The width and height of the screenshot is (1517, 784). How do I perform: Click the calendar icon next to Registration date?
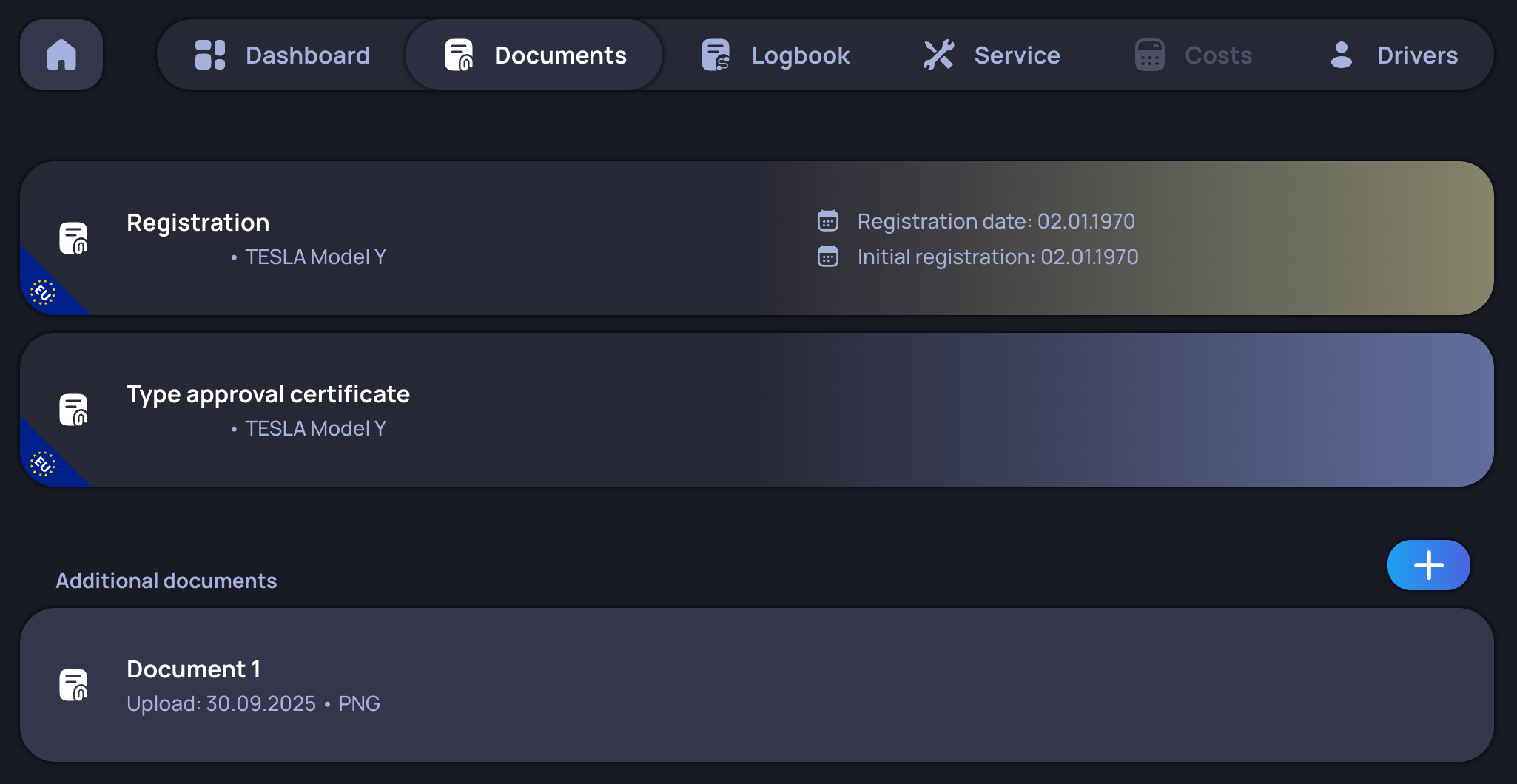pos(829,220)
